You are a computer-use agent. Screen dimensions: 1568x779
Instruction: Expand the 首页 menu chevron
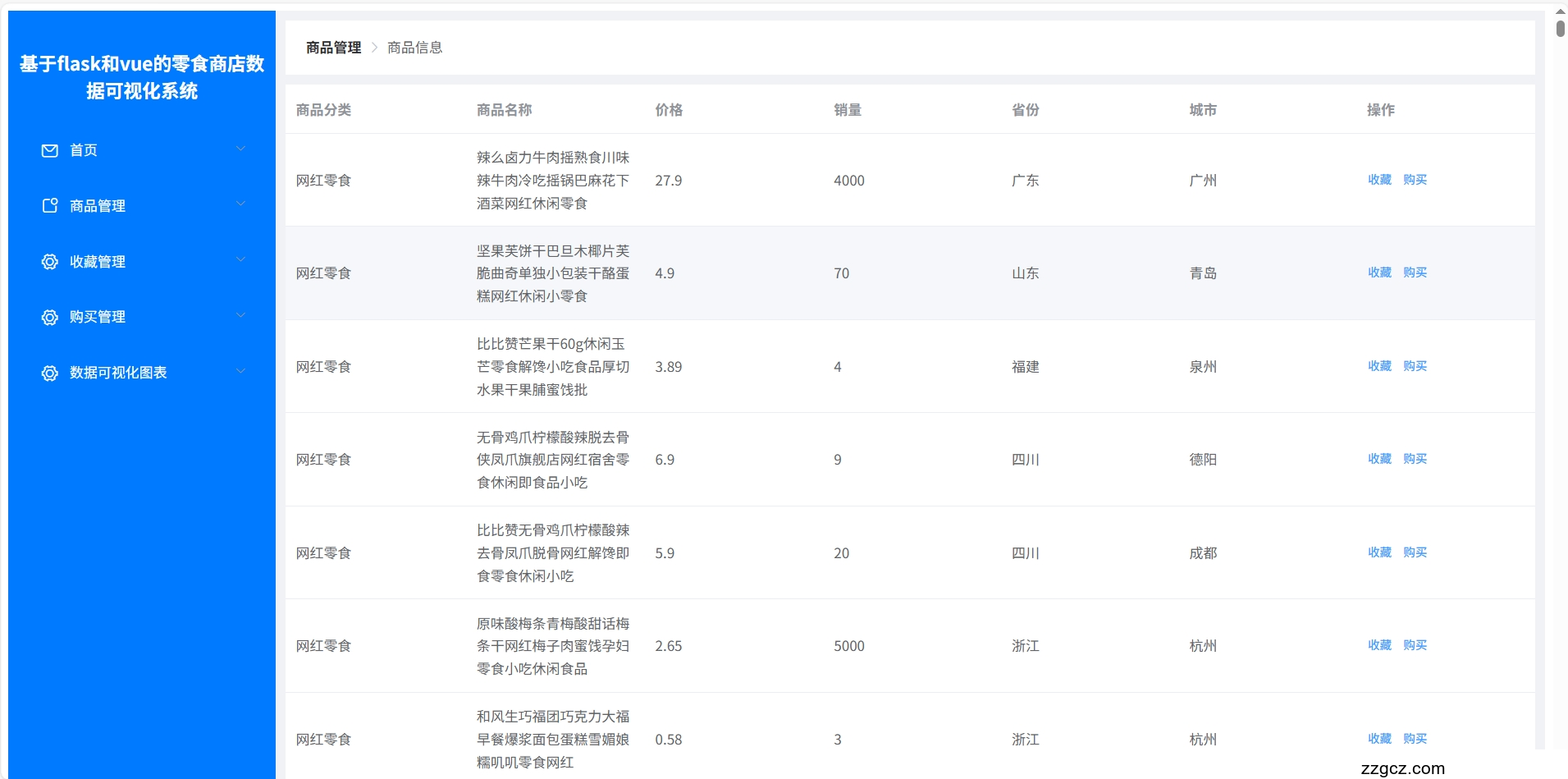(240, 148)
